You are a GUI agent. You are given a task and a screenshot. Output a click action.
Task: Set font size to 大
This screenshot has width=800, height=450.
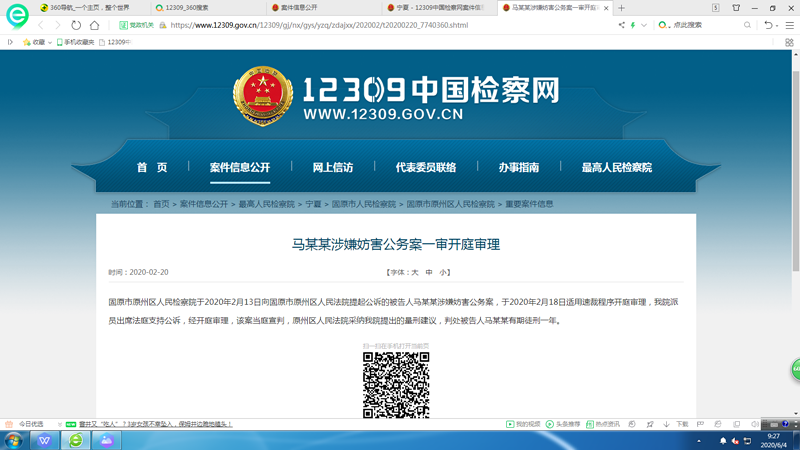click(415, 272)
